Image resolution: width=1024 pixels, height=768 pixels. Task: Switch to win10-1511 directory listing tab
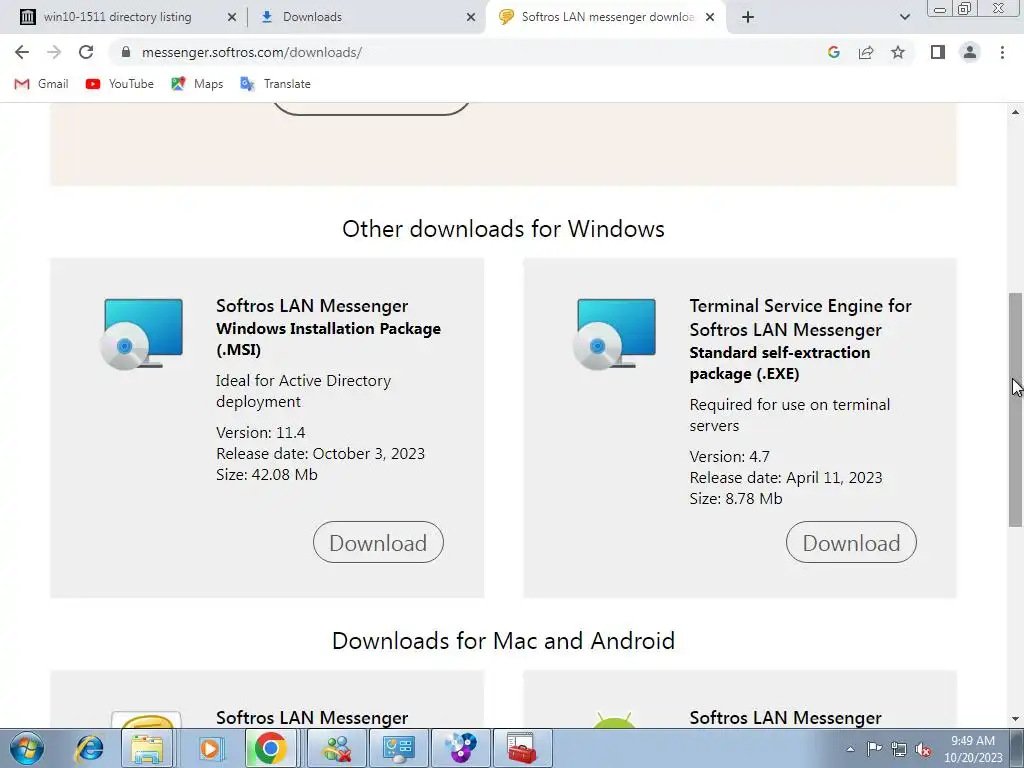[x=118, y=17]
